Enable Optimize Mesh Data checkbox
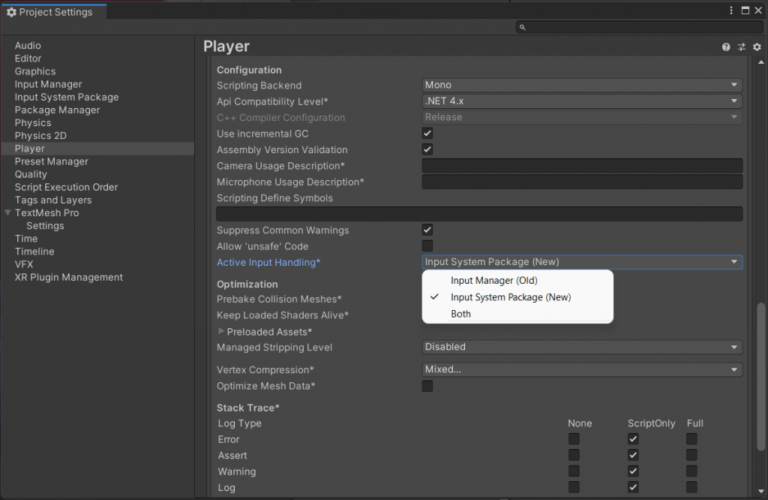Viewport: 768px width, 500px height. (x=428, y=386)
